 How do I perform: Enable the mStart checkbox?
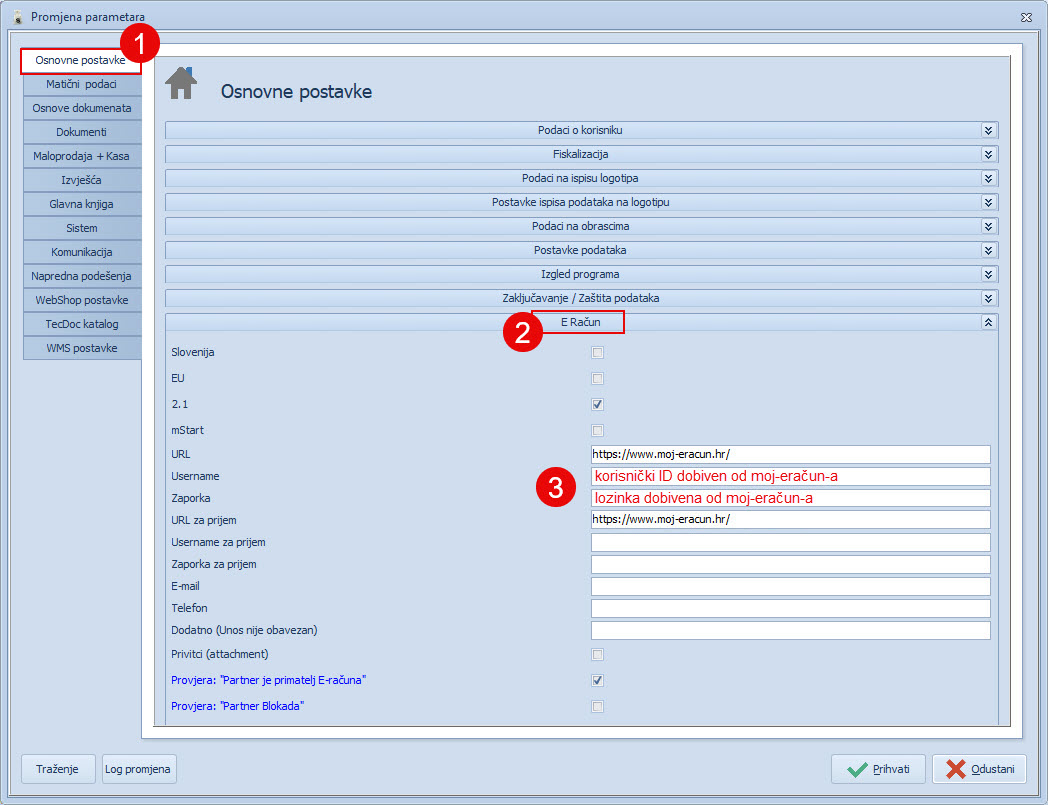[x=598, y=431]
